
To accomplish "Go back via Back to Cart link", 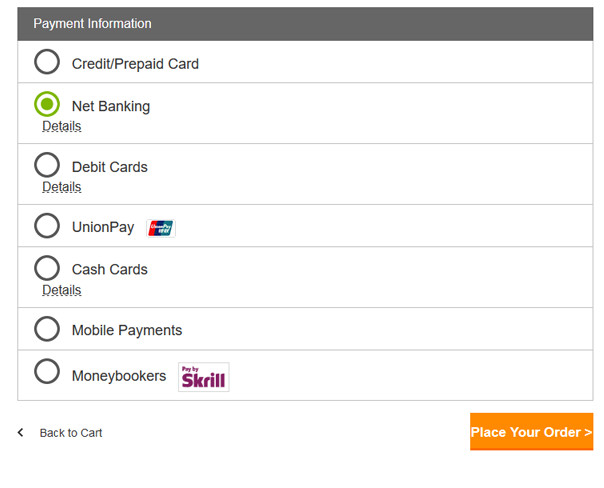I will [71, 433].
